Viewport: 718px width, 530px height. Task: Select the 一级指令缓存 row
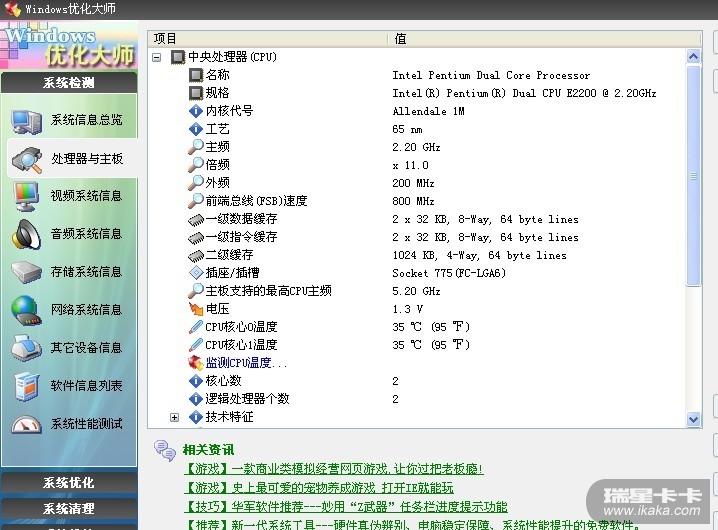[x=418, y=237]
